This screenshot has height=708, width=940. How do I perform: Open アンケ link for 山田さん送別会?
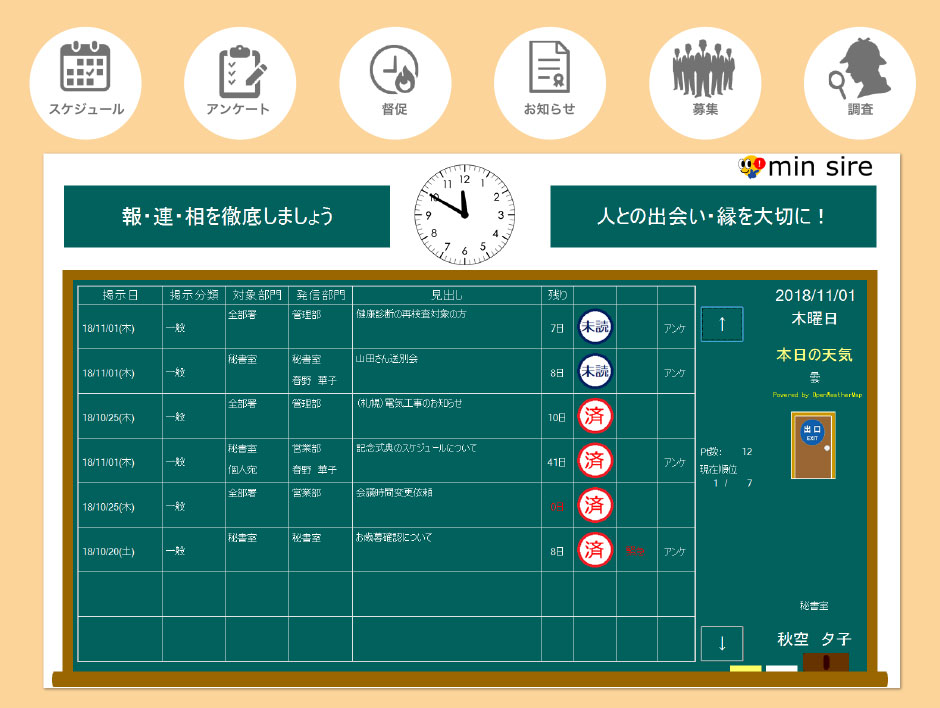674,373
